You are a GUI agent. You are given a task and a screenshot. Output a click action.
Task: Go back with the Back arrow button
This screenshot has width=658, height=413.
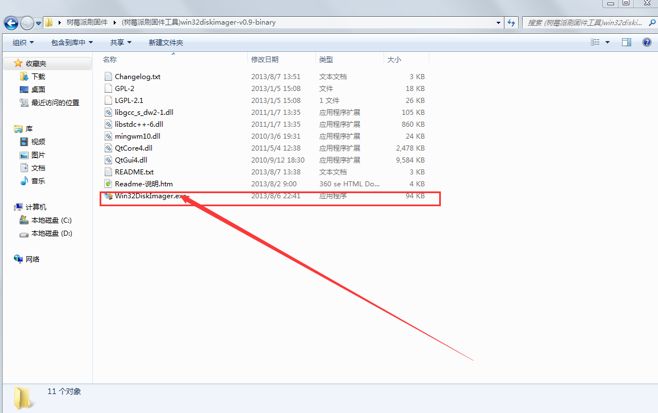(x=11, y=23)
